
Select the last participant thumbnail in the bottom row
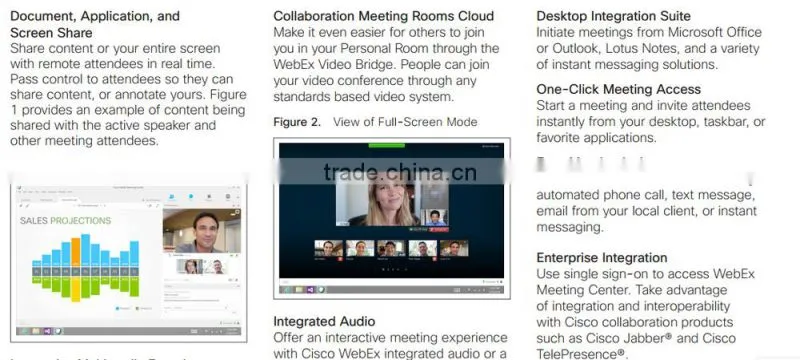point(454,248)
